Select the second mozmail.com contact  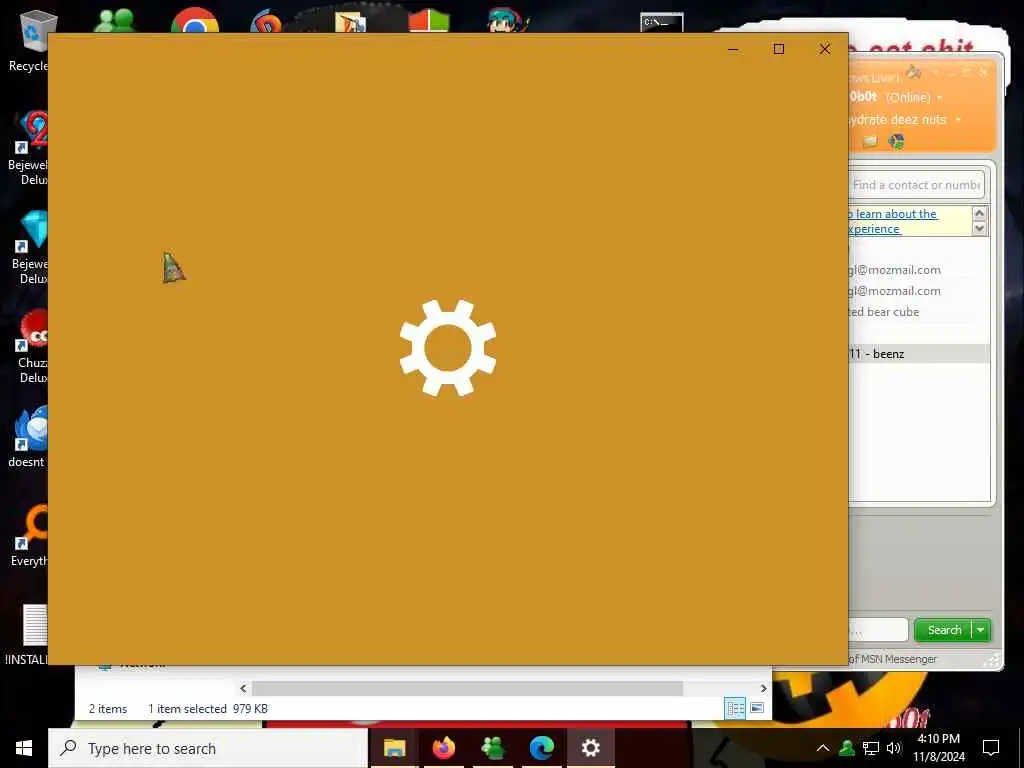(895, 291)
